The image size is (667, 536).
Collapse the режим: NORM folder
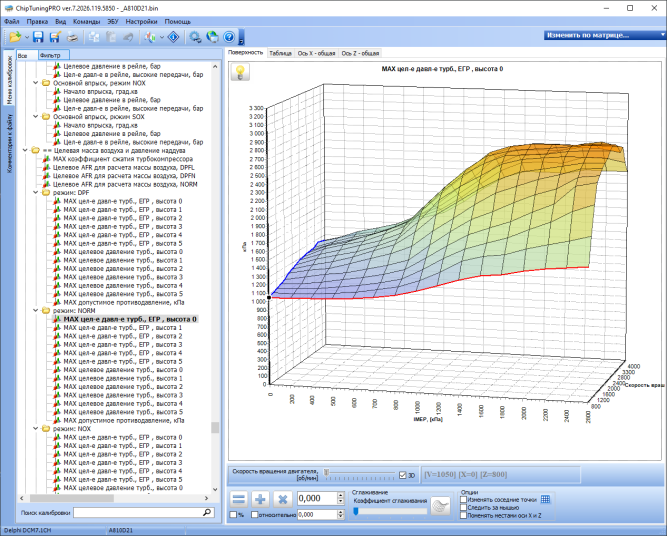(x=36, y=311)
